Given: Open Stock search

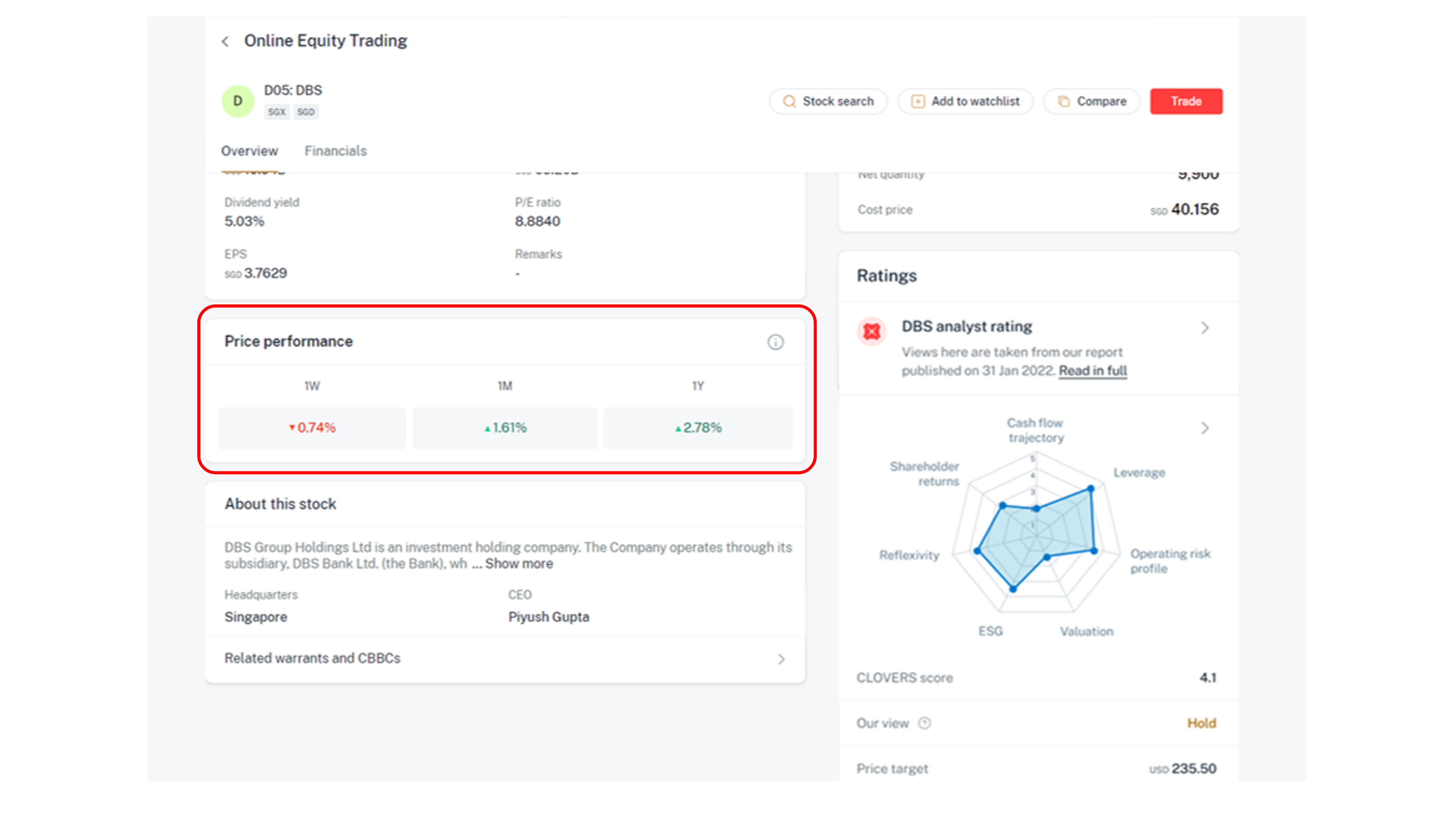Looking at the screenshot, I should tap(828, 101).
